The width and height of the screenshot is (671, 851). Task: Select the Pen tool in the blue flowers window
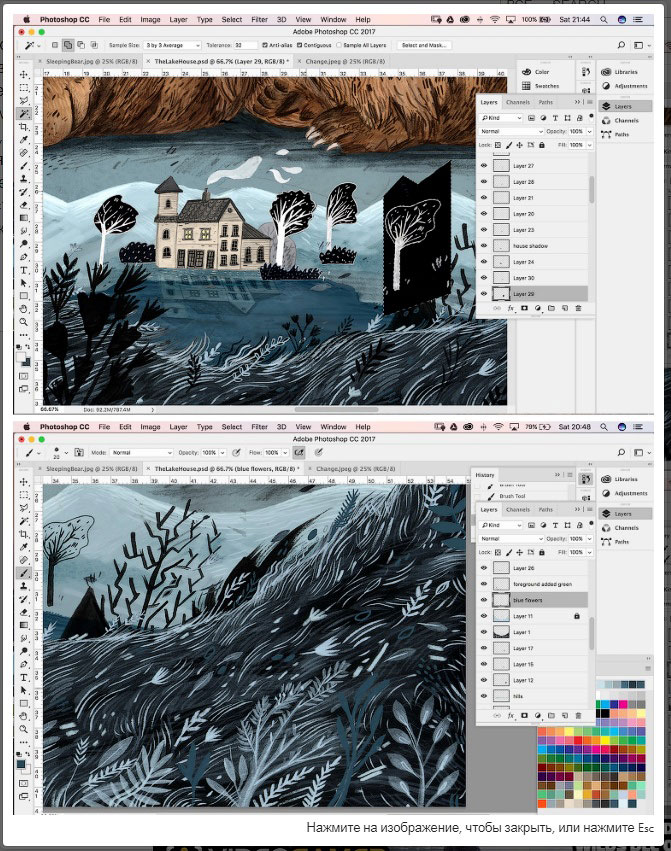click(24, 664)
